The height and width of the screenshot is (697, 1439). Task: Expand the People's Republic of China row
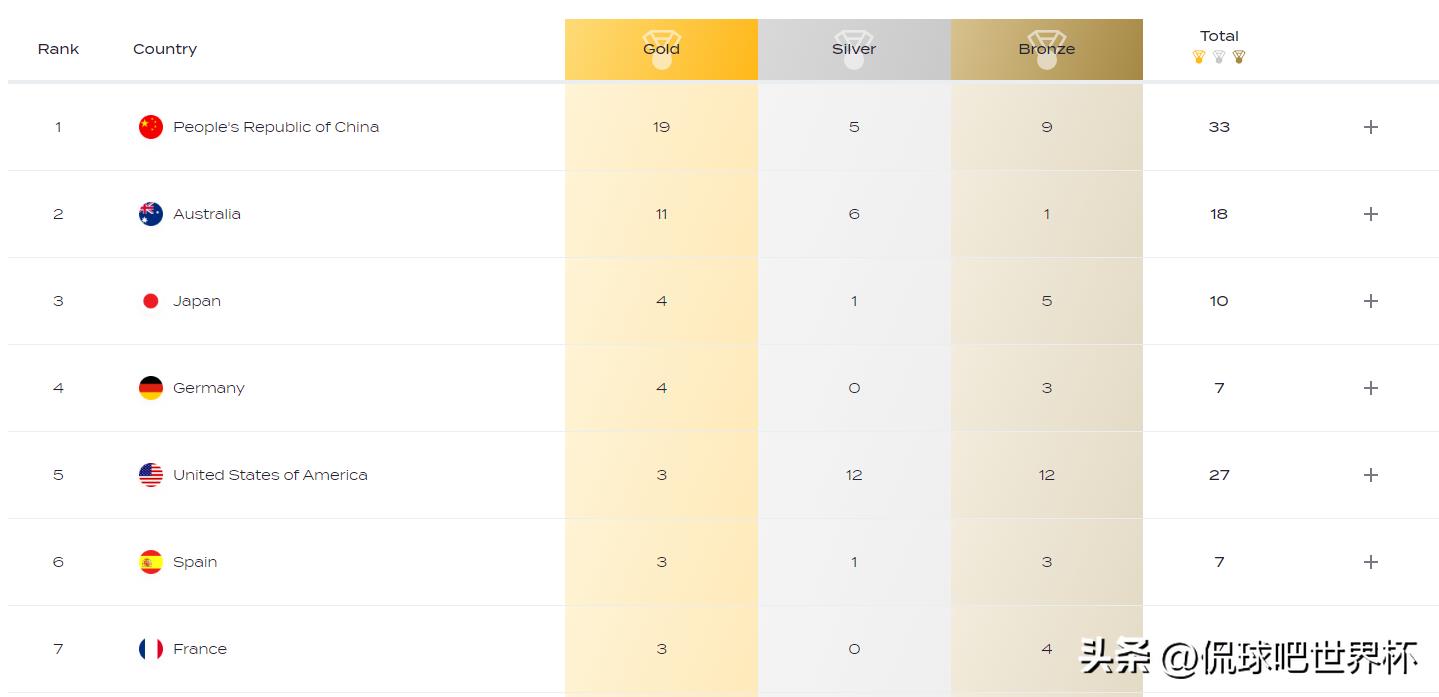tap(1370, 127)
